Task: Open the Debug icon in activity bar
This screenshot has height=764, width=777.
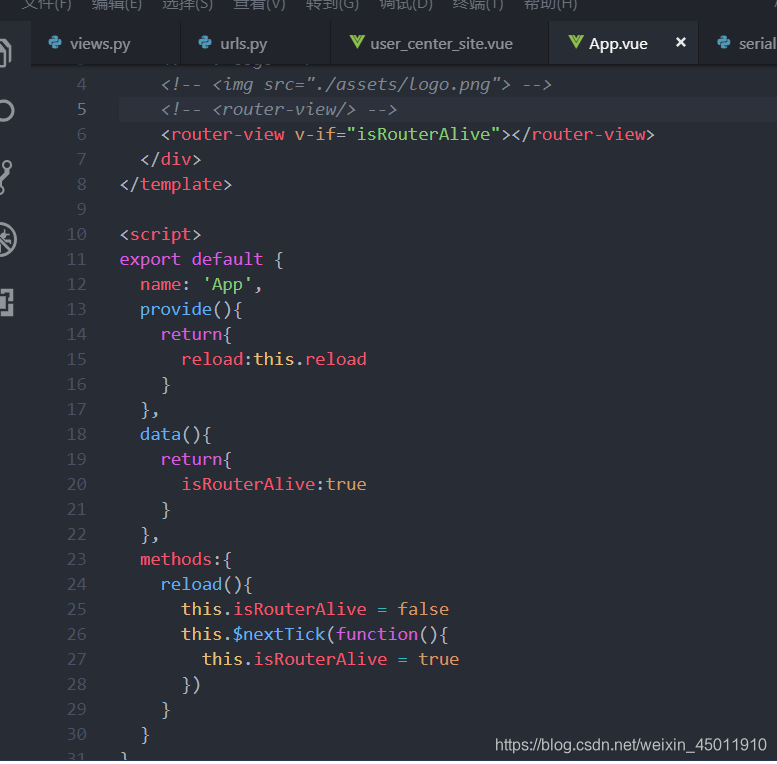Action: click(x=7, y=240)
